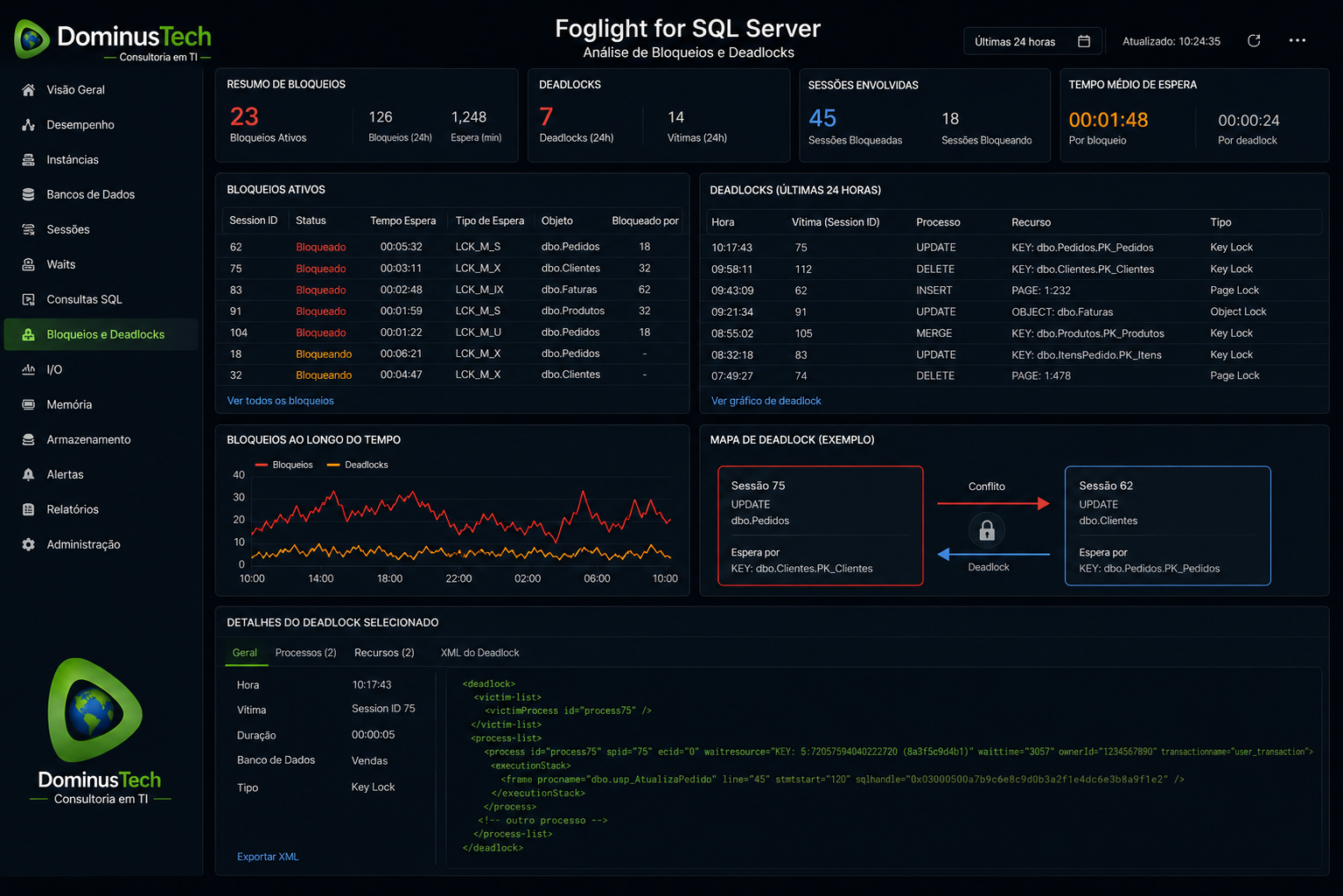The width and height of the screenshot is (1343, 896).
Task: Click dbo.Produtos object in active locks
Action: pyautogui.click(x=572, y=311)
